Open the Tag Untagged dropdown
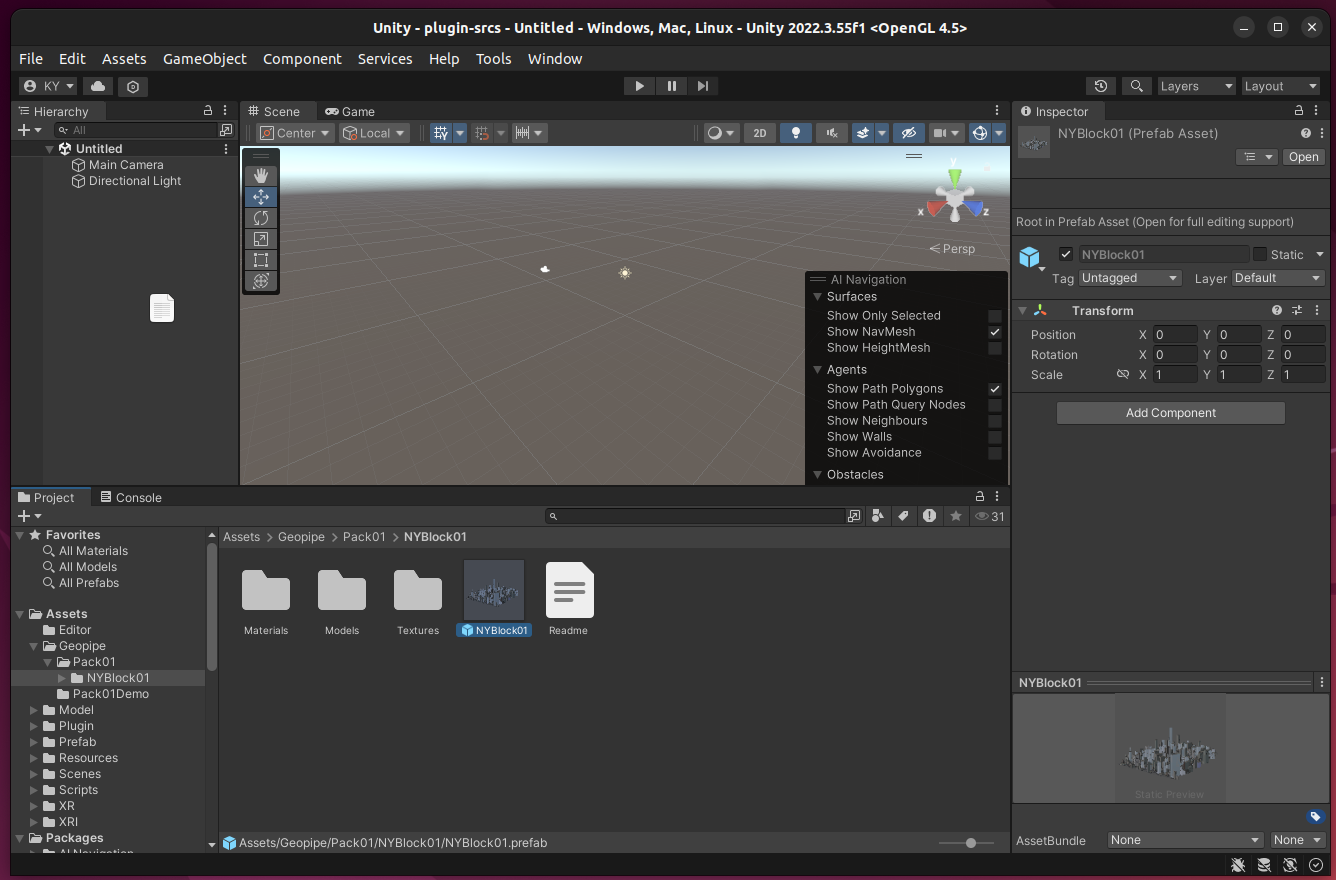This screenshot has height=880, width=1336. [x=1130, y=278]
